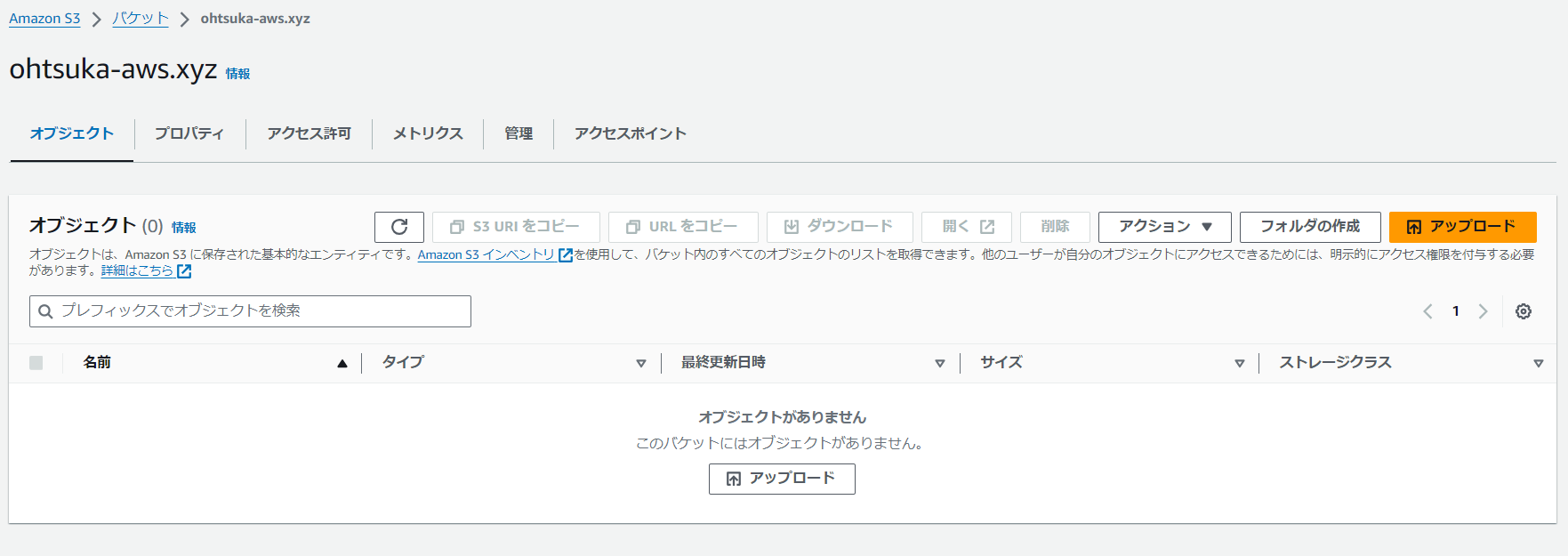Image resolution: width=1568 pixels, height=556 pixels.
Task: Go to next page arrow
Action: tap(1483, 311)
